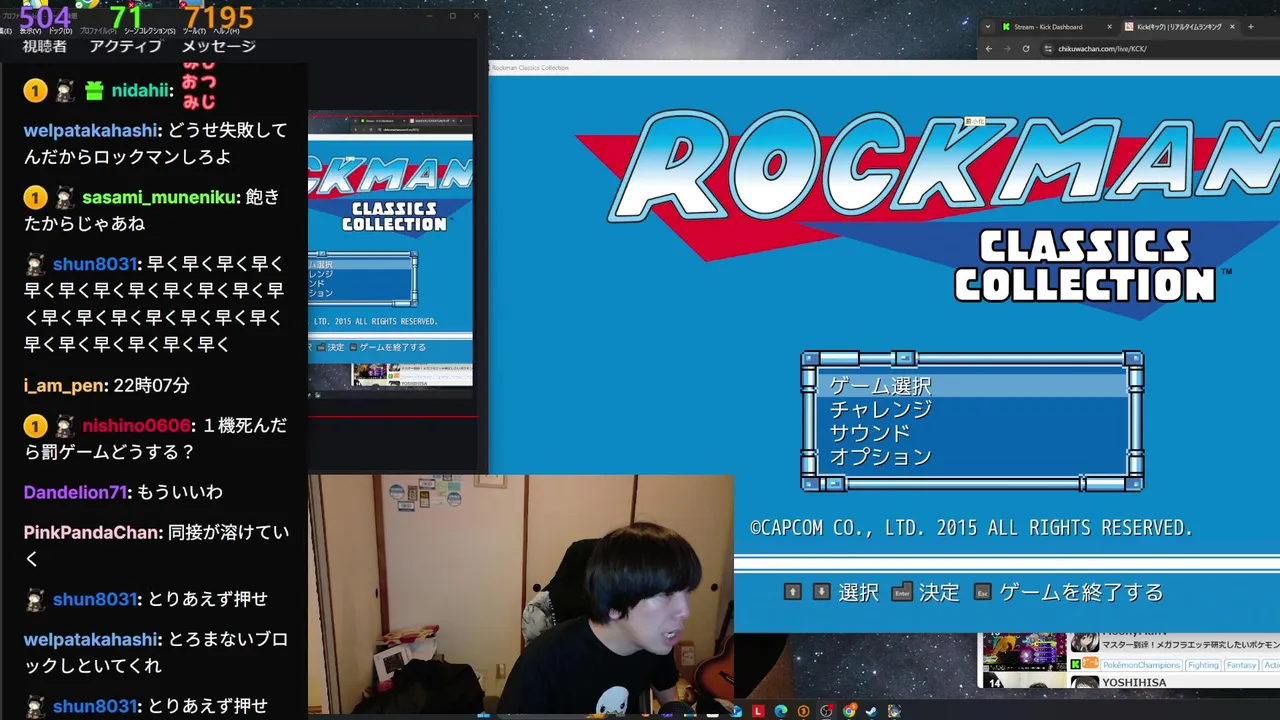Click the Enter key icon beside 決定
The height and width of the screenshot is (720, 1280).
[x=902, y=592]
